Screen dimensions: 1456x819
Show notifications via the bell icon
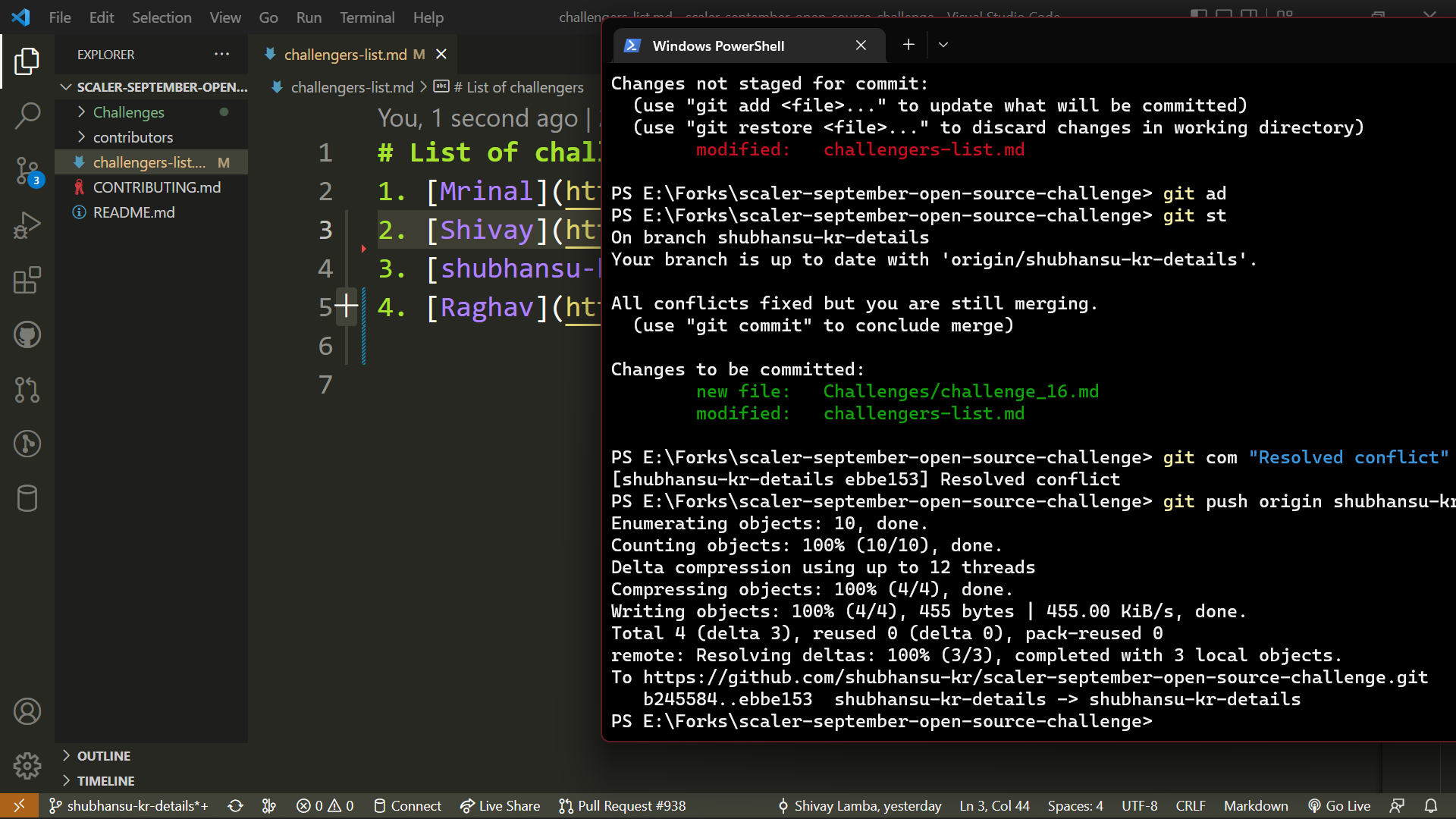click(1432, 805)
